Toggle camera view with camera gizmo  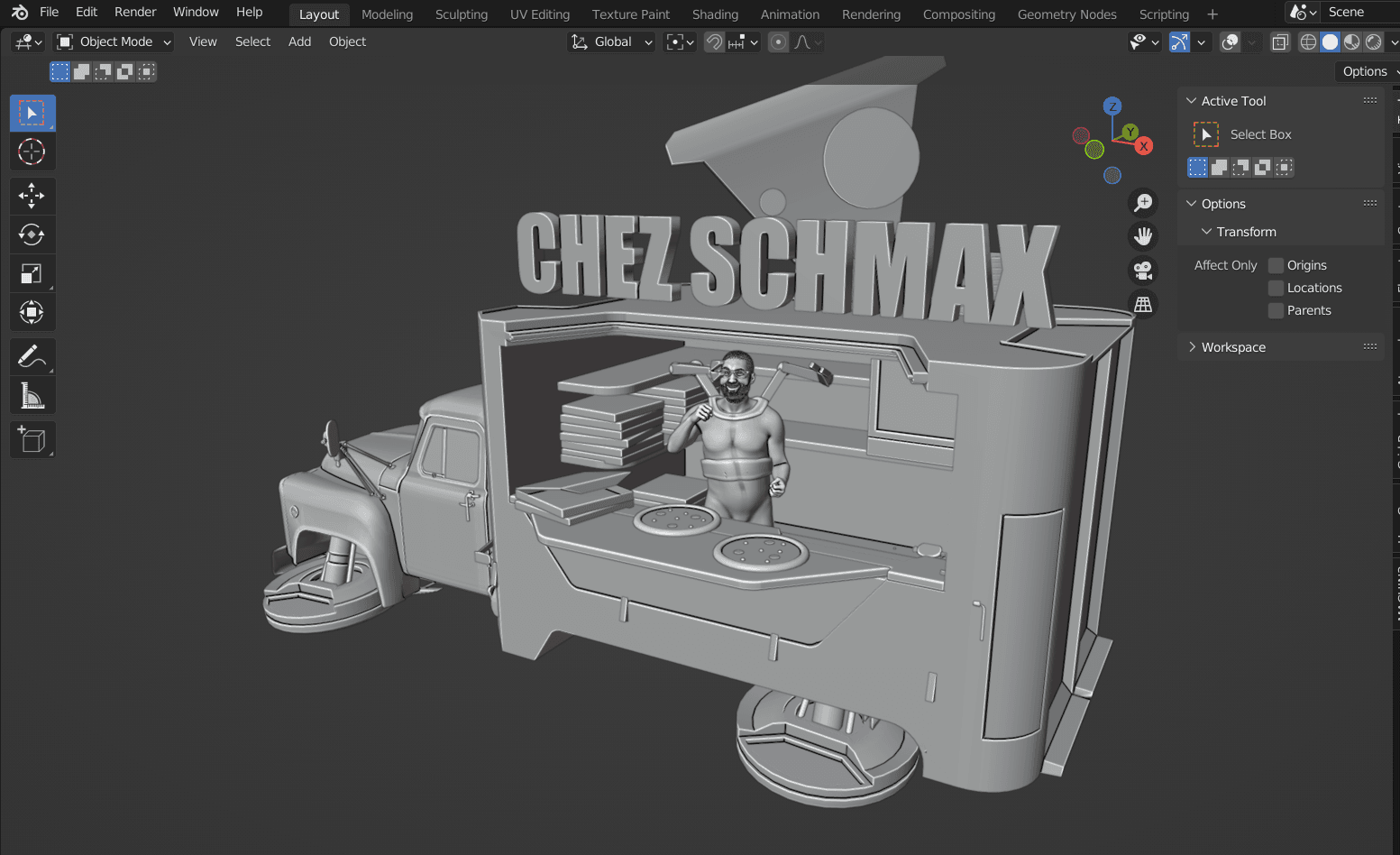pos(1143,270)
